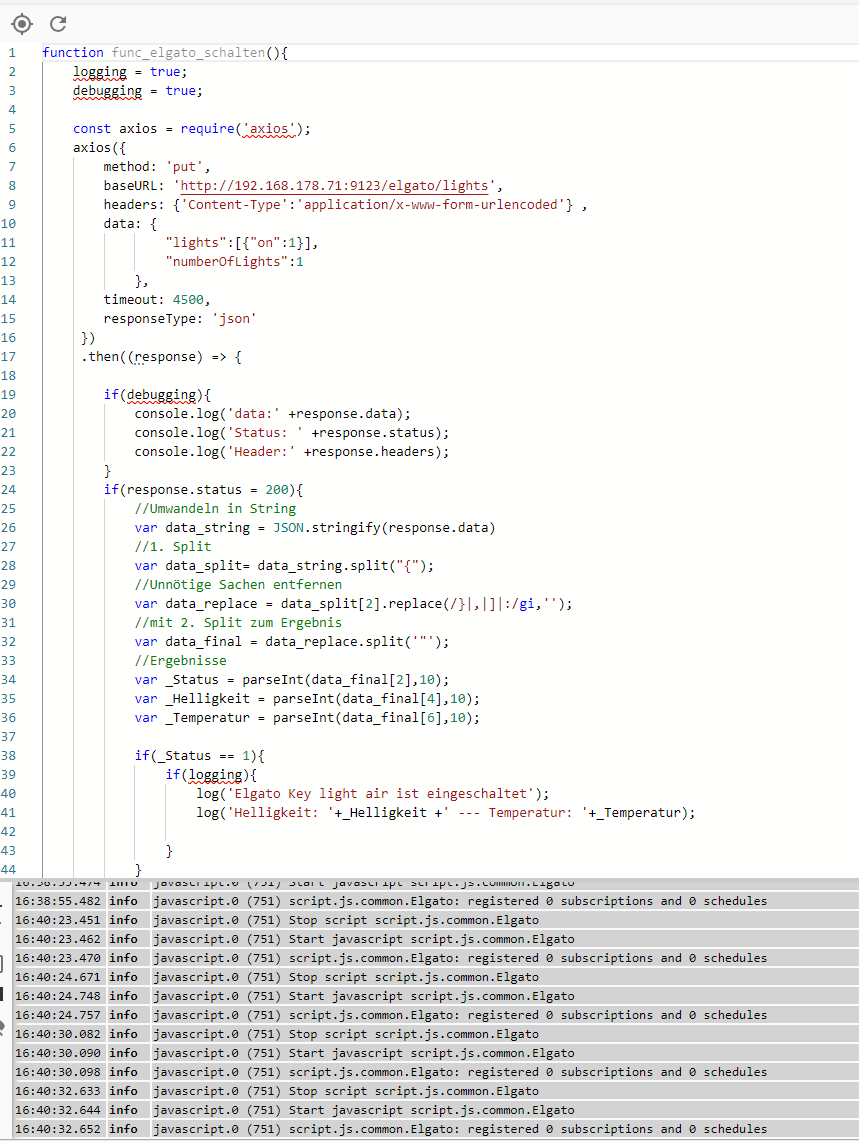Click the comment //mit 2. Split zum Ergebnis
The image size is (859, 1146).
[238, 623]
